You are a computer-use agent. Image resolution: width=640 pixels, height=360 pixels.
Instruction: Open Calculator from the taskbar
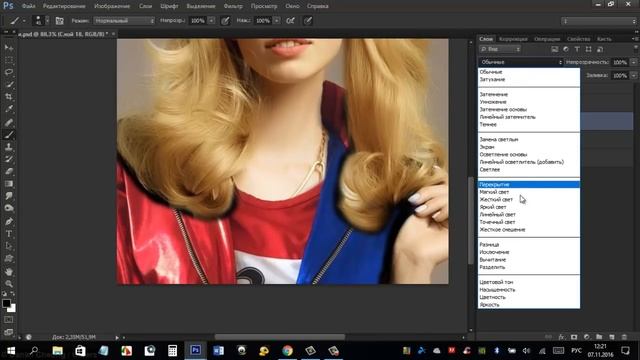coord(172,351)
